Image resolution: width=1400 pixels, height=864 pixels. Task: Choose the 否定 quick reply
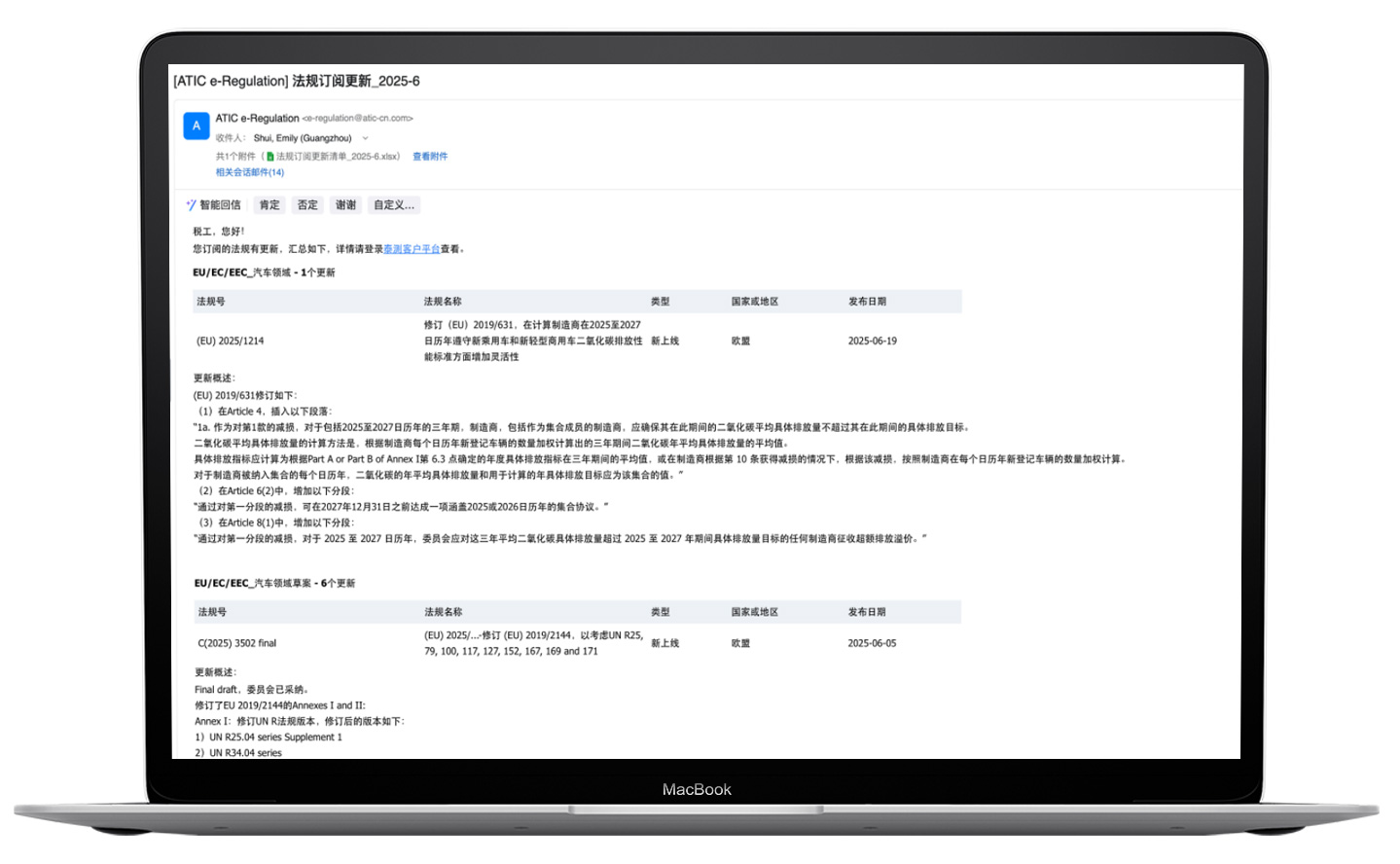(307, 205)
